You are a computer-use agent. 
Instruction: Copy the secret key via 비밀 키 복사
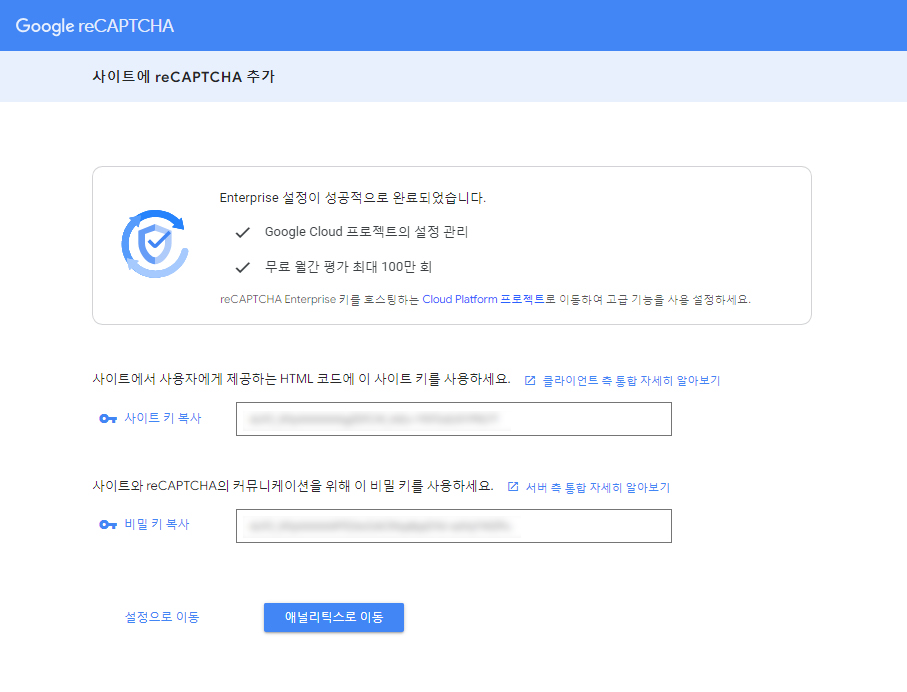pyautogui.click(x=157, y=524)
